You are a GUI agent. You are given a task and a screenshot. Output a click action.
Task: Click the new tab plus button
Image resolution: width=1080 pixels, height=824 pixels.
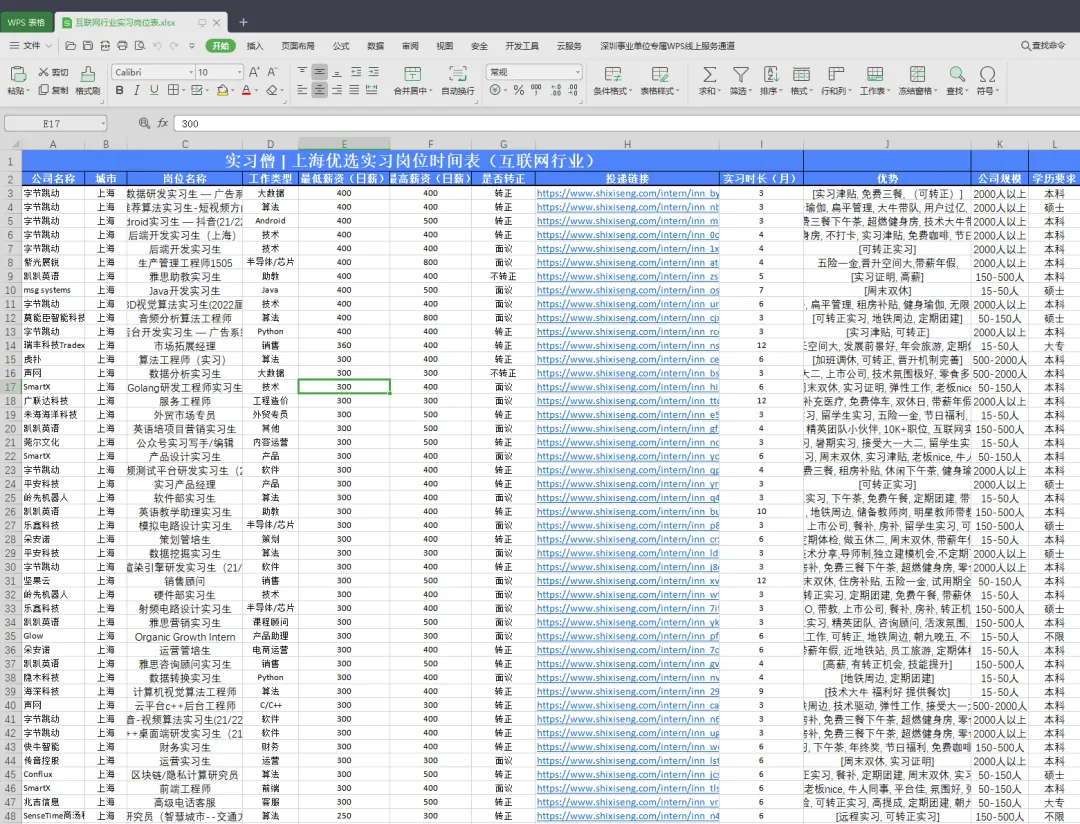(x=243, y=22)
